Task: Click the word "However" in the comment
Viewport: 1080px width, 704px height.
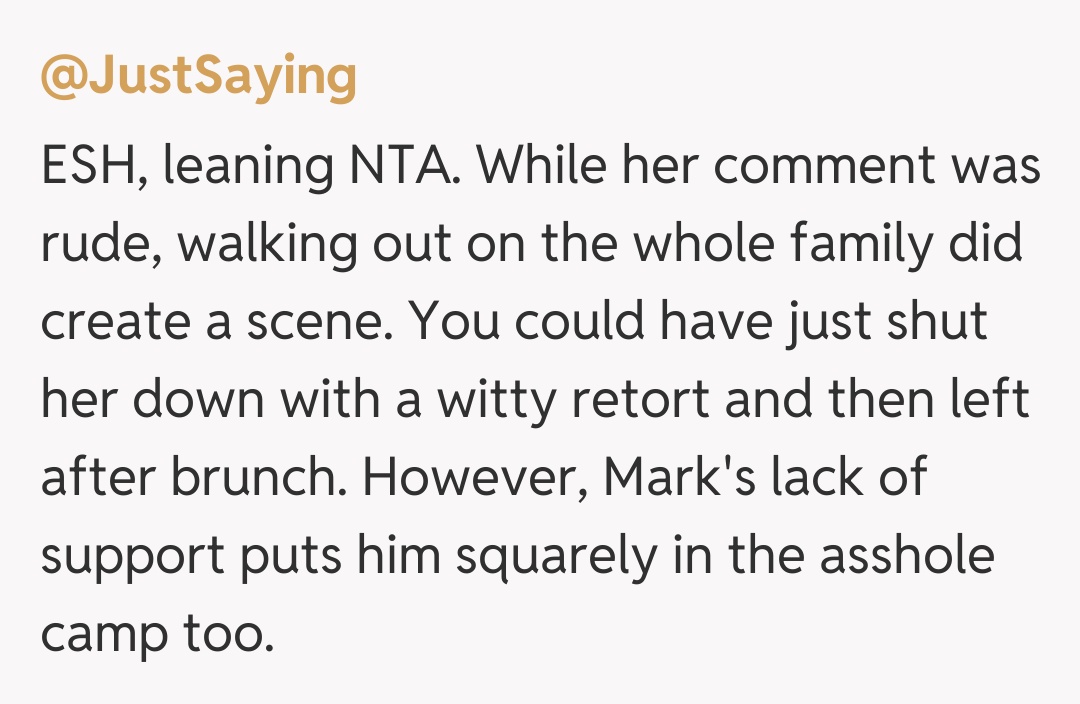Action: tap(470, 478)
